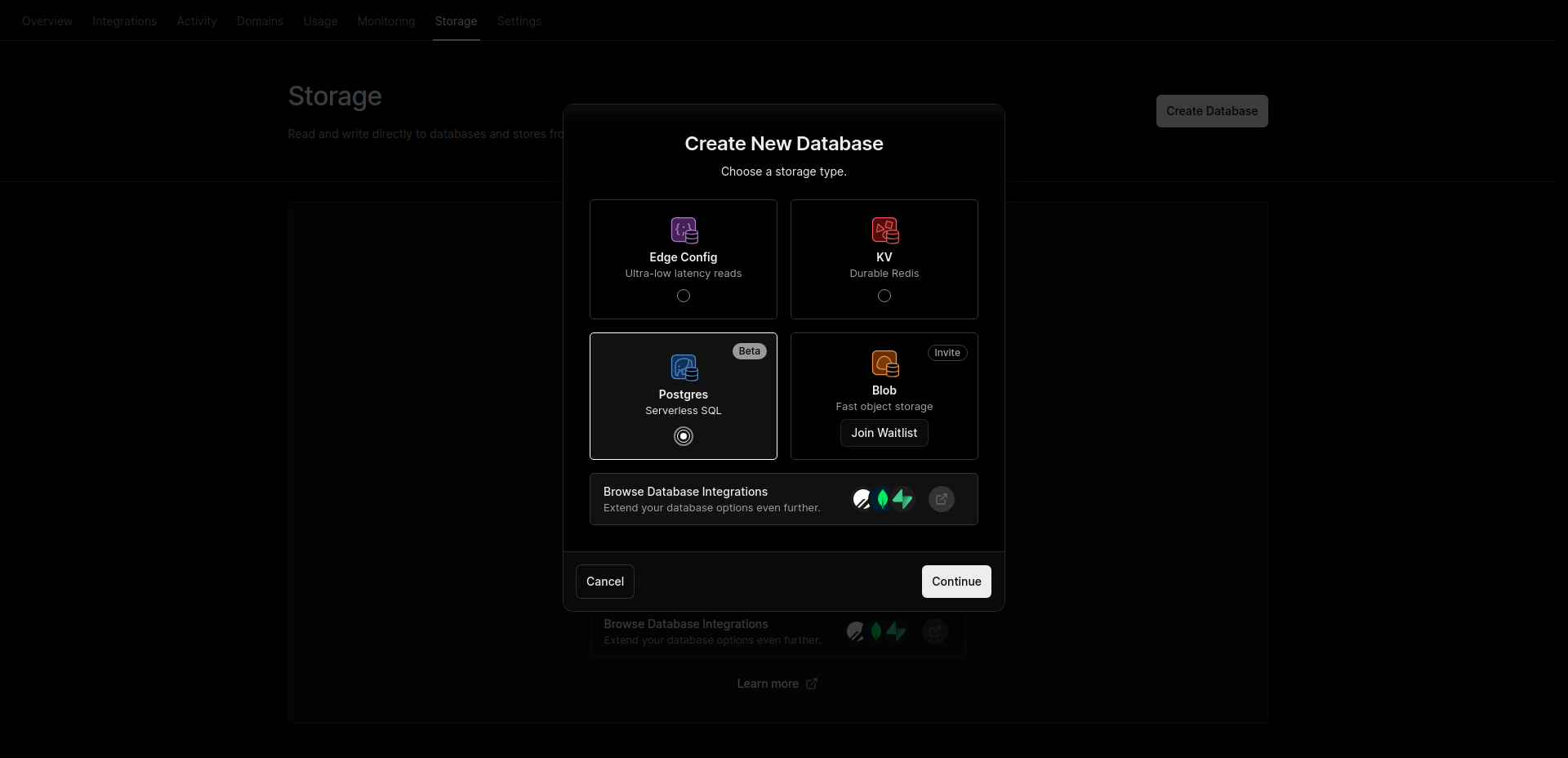Screen dimensions: 1568x758
Task: Select the KV Durable Redis radio button
Action: 884,296
